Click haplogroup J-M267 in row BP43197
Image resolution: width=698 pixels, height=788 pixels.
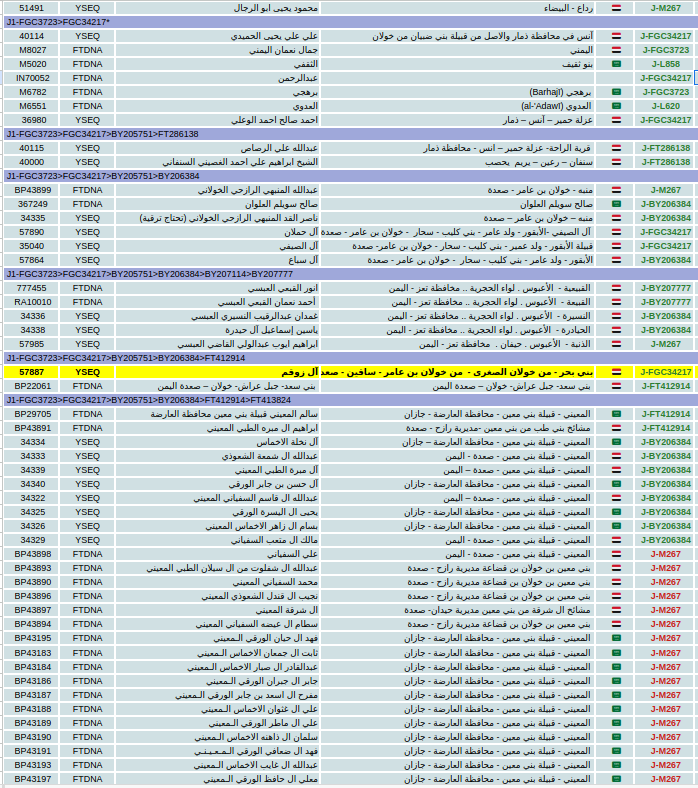(x=665, y=779)
